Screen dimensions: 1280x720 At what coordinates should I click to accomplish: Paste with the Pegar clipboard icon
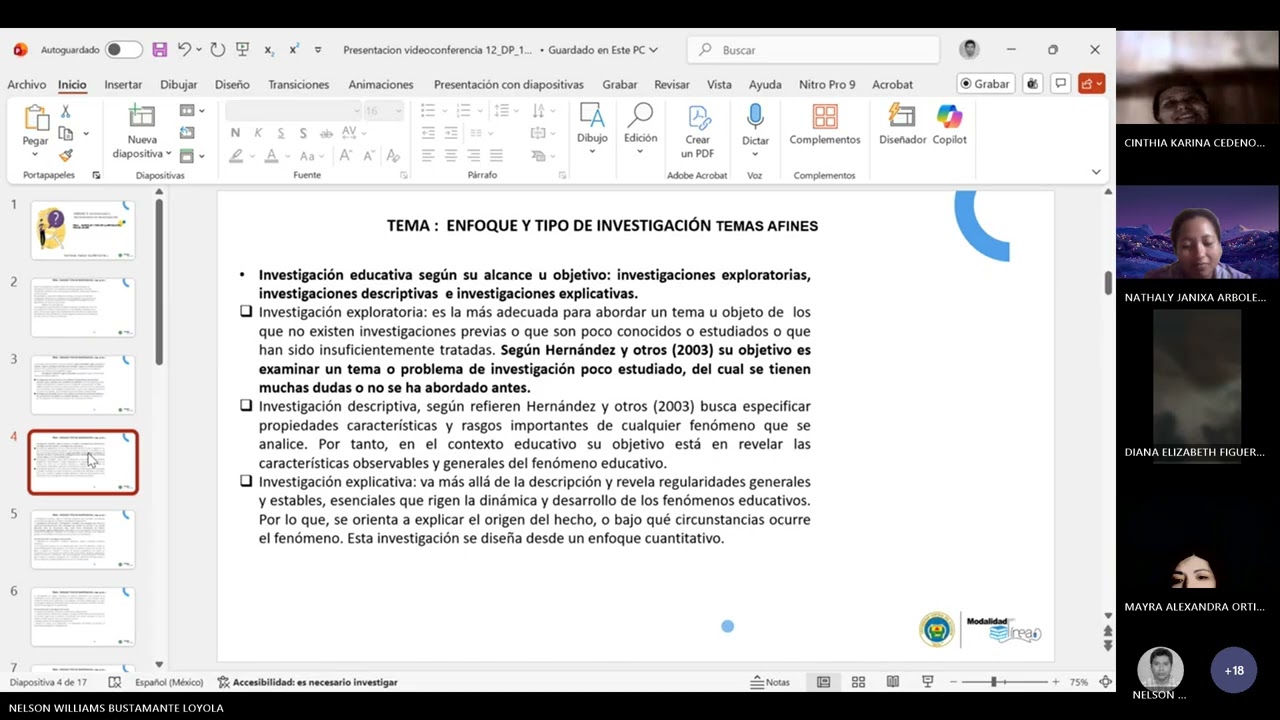click(x=35, y=119)
